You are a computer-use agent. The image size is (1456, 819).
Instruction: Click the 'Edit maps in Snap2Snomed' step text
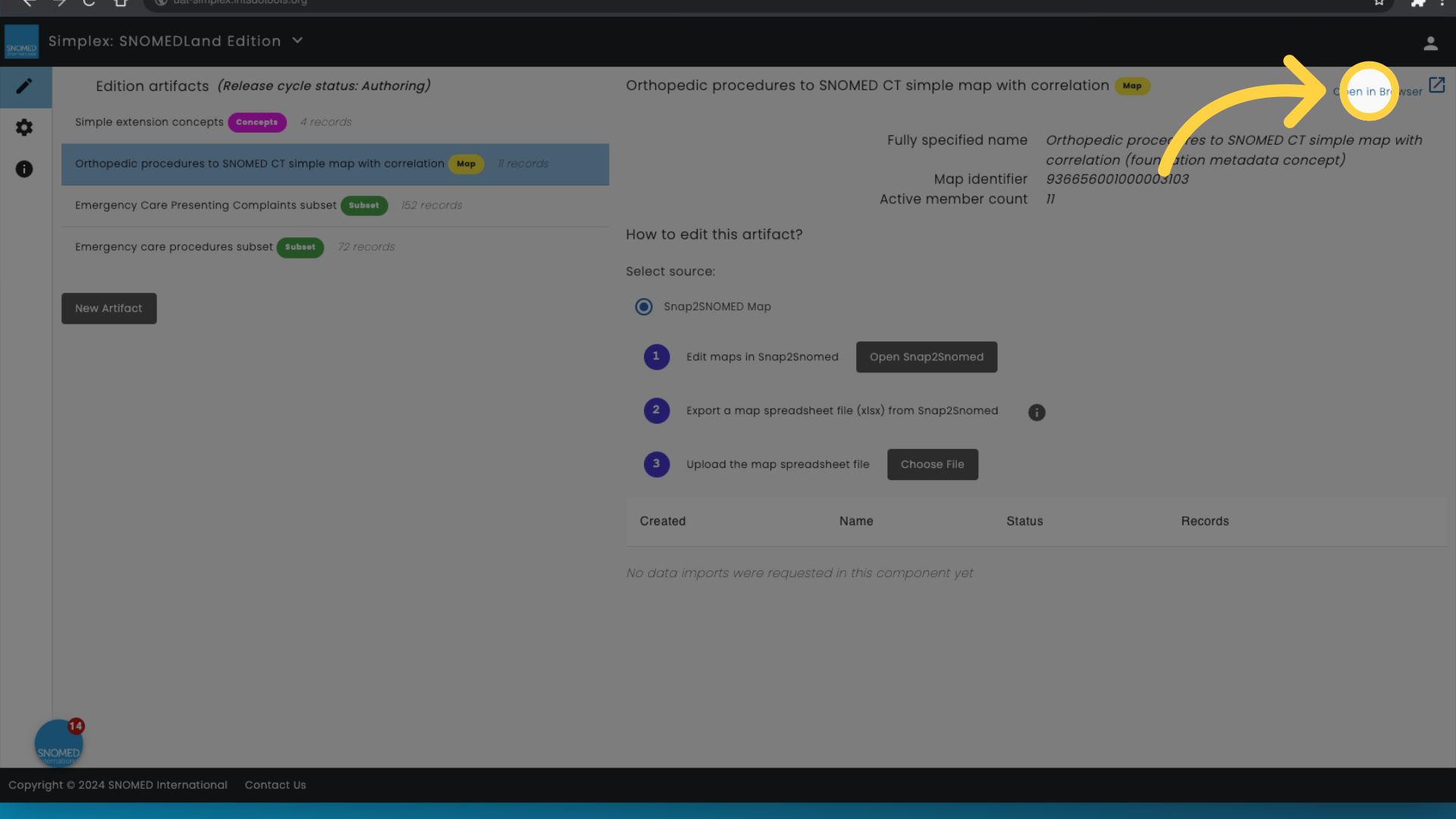pos(762,357)
